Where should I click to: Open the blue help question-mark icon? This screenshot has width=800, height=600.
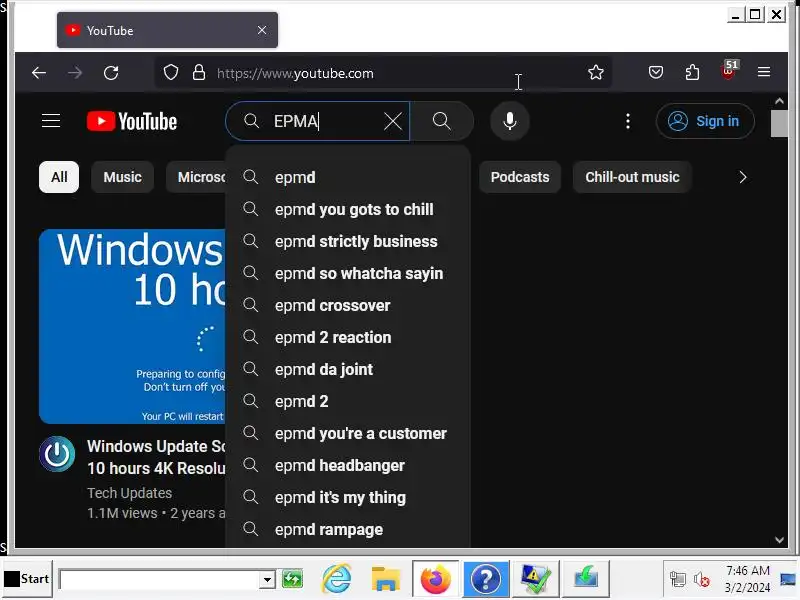(x=486, y=579)
